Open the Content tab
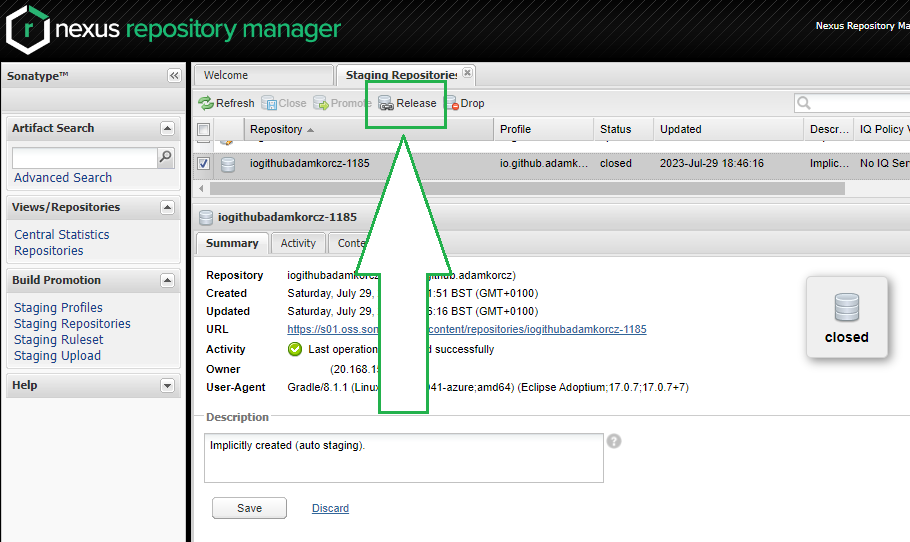The width and height of the screenshot is (910, 542). pyautogui.click(x=351, y=243)
